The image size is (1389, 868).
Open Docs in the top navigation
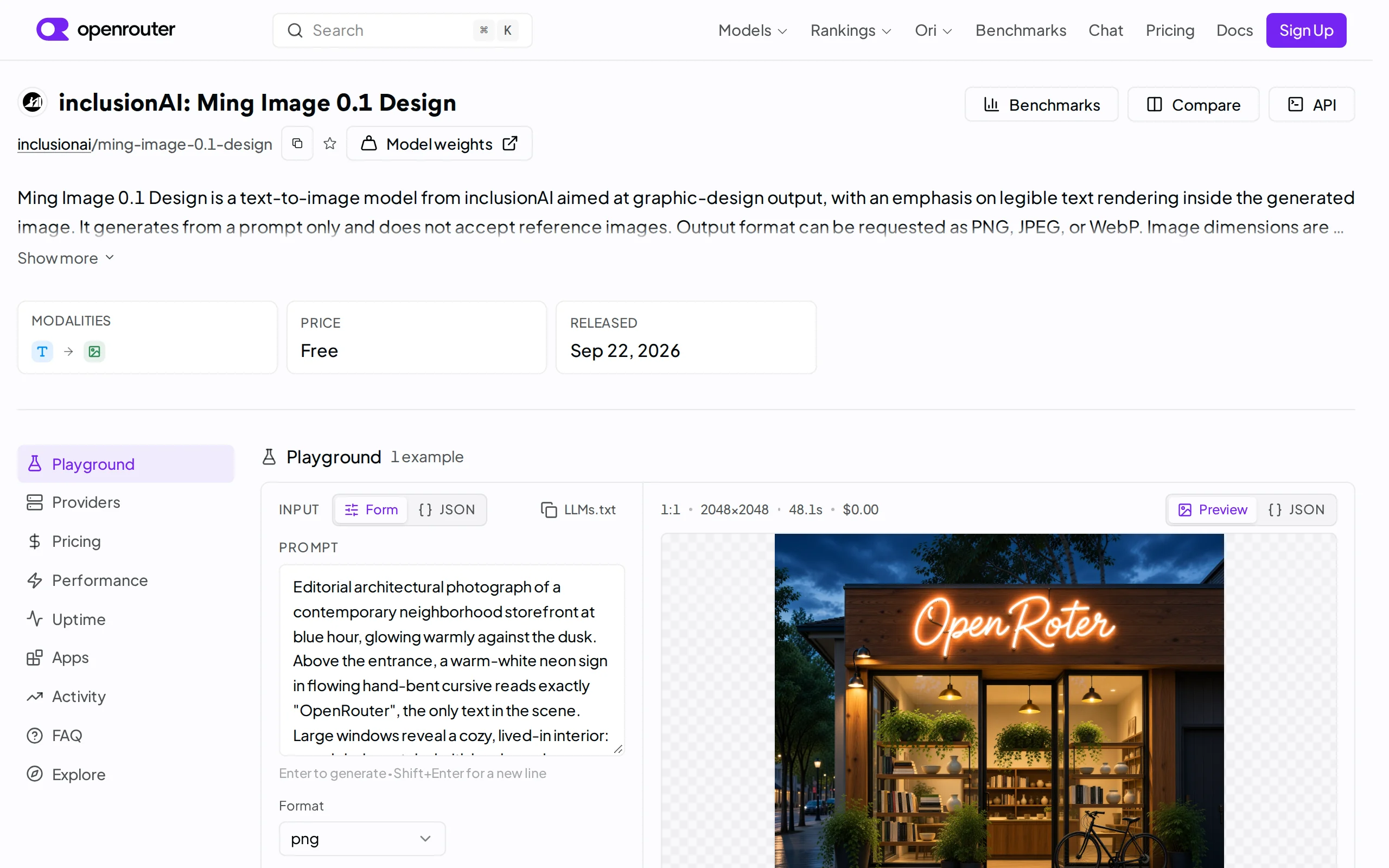[1234, 30]
